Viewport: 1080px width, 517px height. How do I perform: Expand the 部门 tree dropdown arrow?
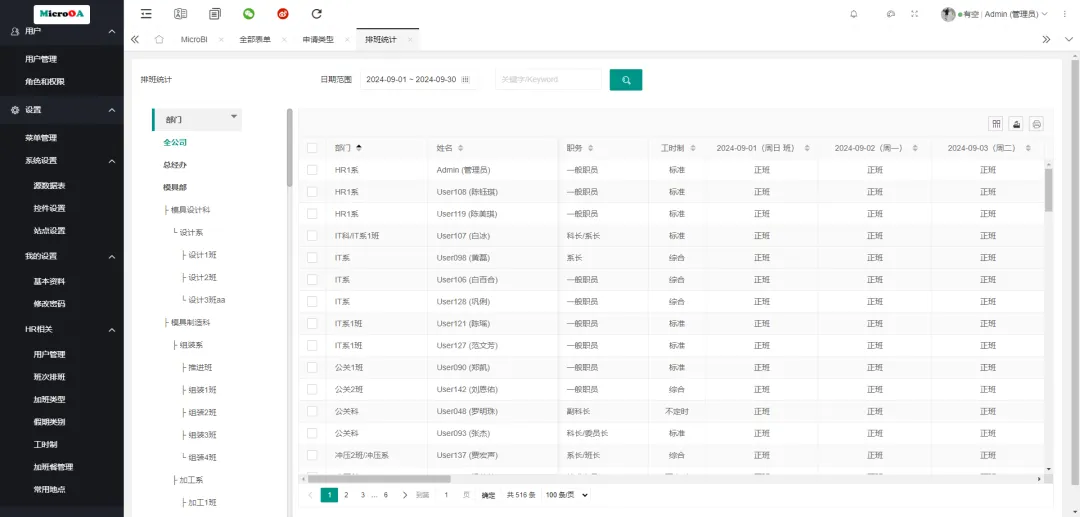click(x=235, y=117)
